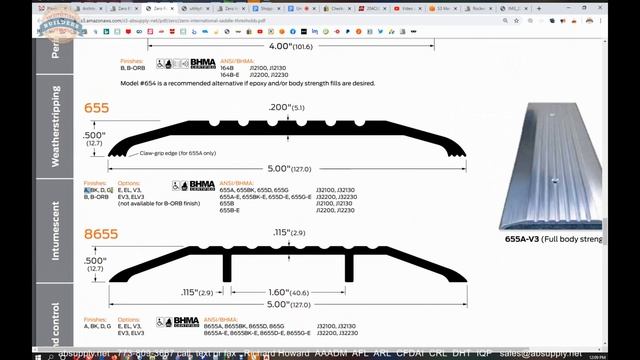Click the Intumescent sidebar section
Screen dimensions: 640x360
[55, 231]
